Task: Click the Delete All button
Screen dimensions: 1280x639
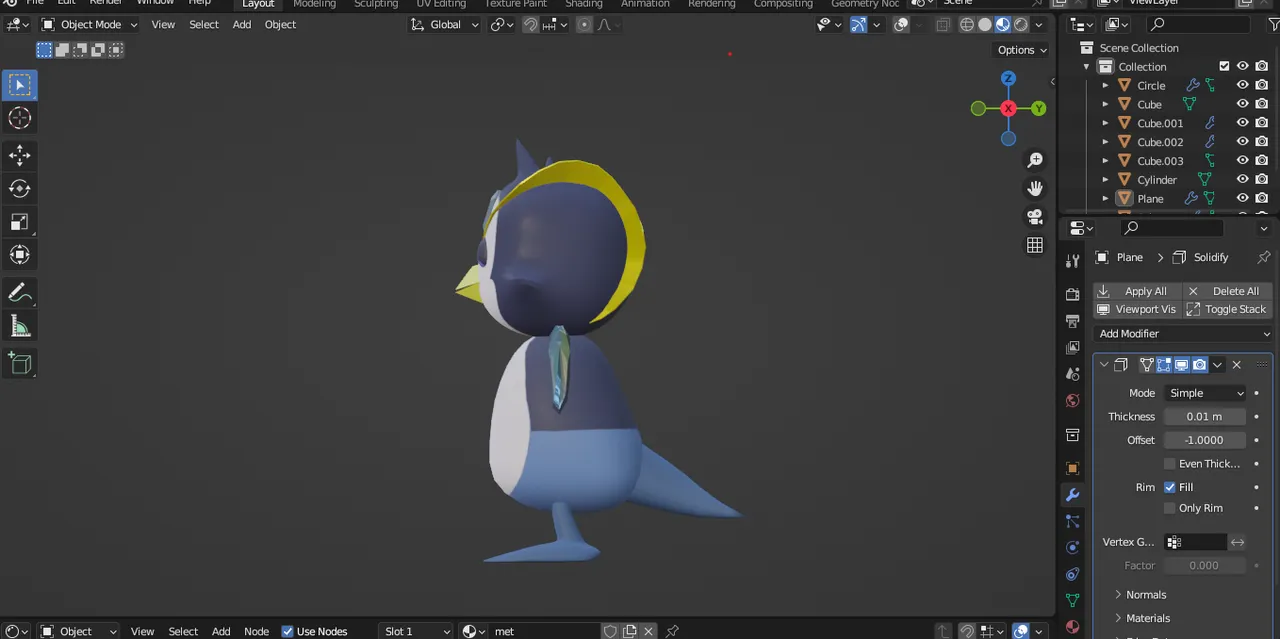Action: point(1229,291)
